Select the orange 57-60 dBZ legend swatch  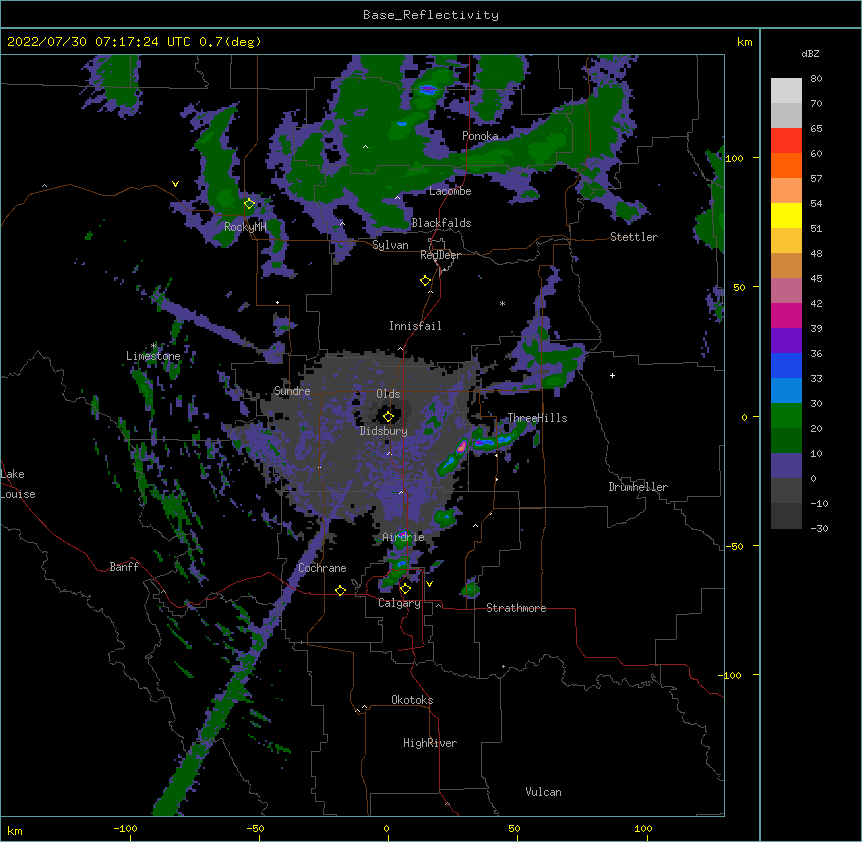point(786,165)
